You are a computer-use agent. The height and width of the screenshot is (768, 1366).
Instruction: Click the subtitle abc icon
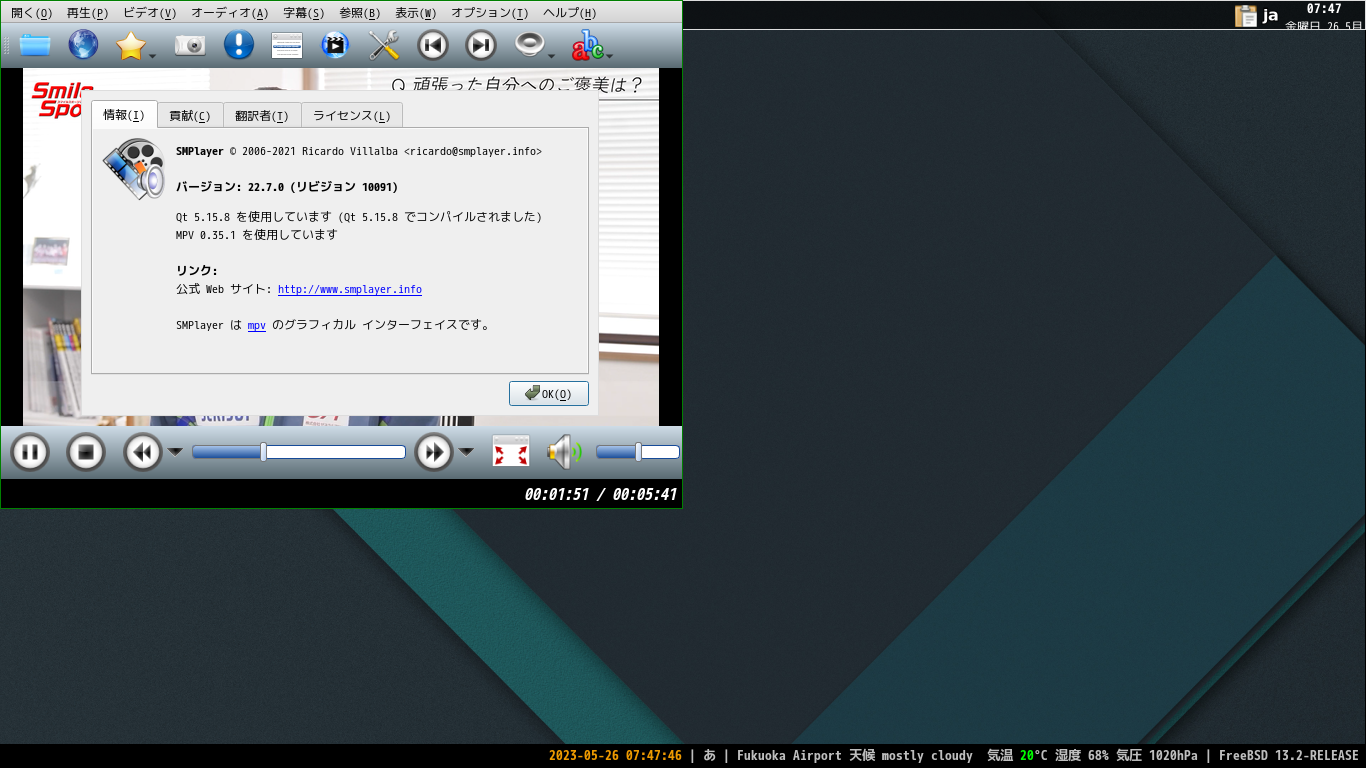tap(587, 45)
